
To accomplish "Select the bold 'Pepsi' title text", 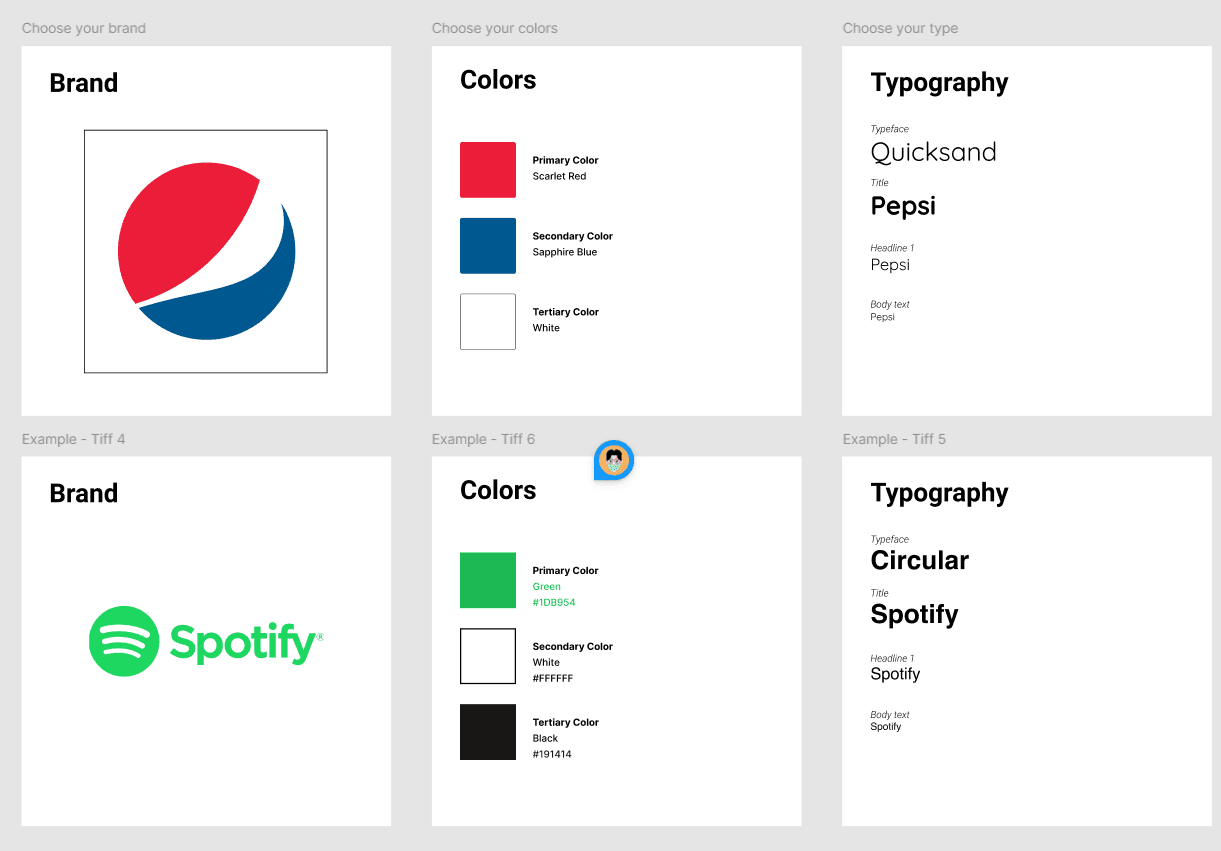I will 903,206.
